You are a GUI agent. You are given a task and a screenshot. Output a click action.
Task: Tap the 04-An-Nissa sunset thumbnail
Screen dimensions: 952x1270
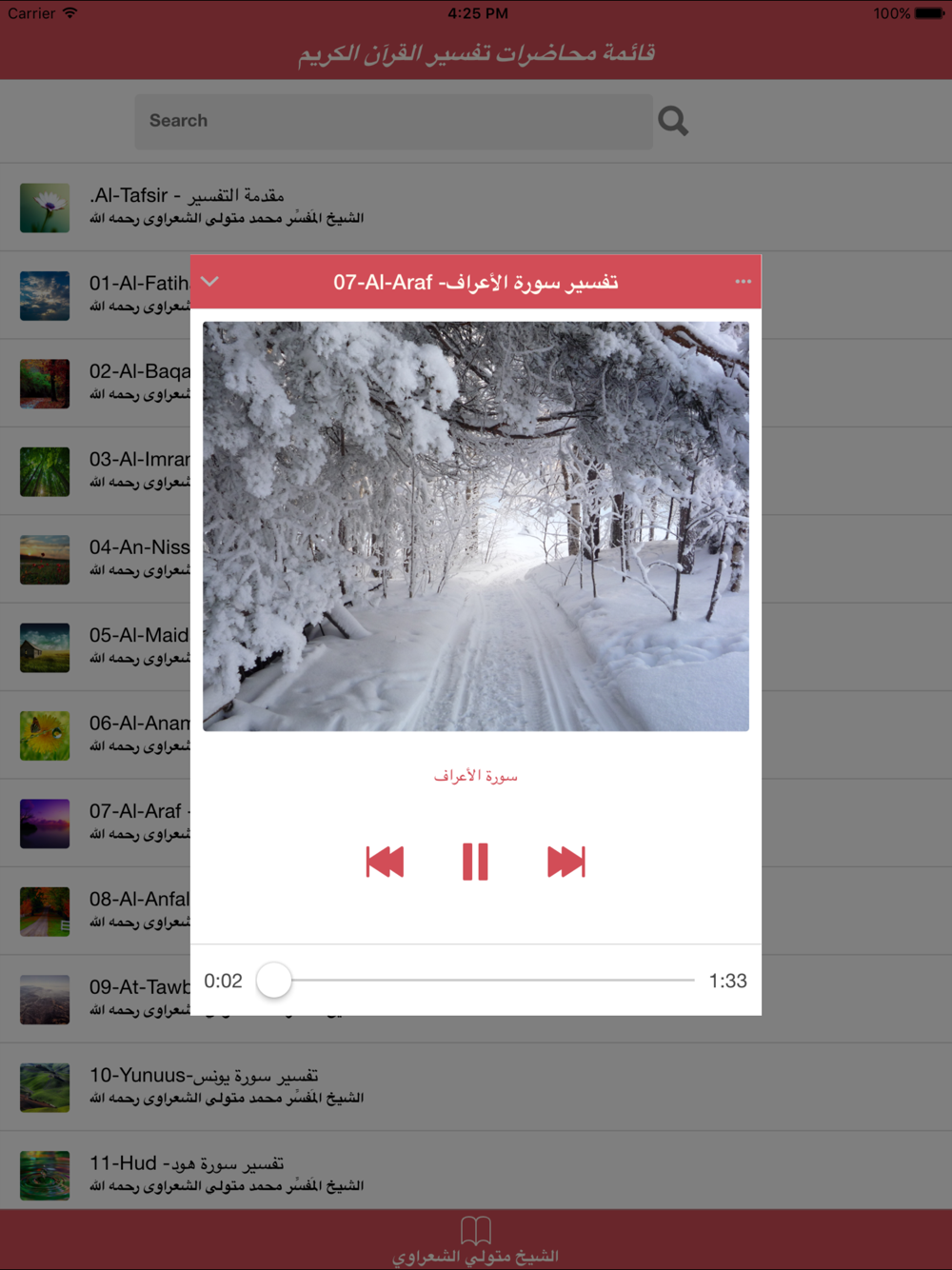point(45,559)
